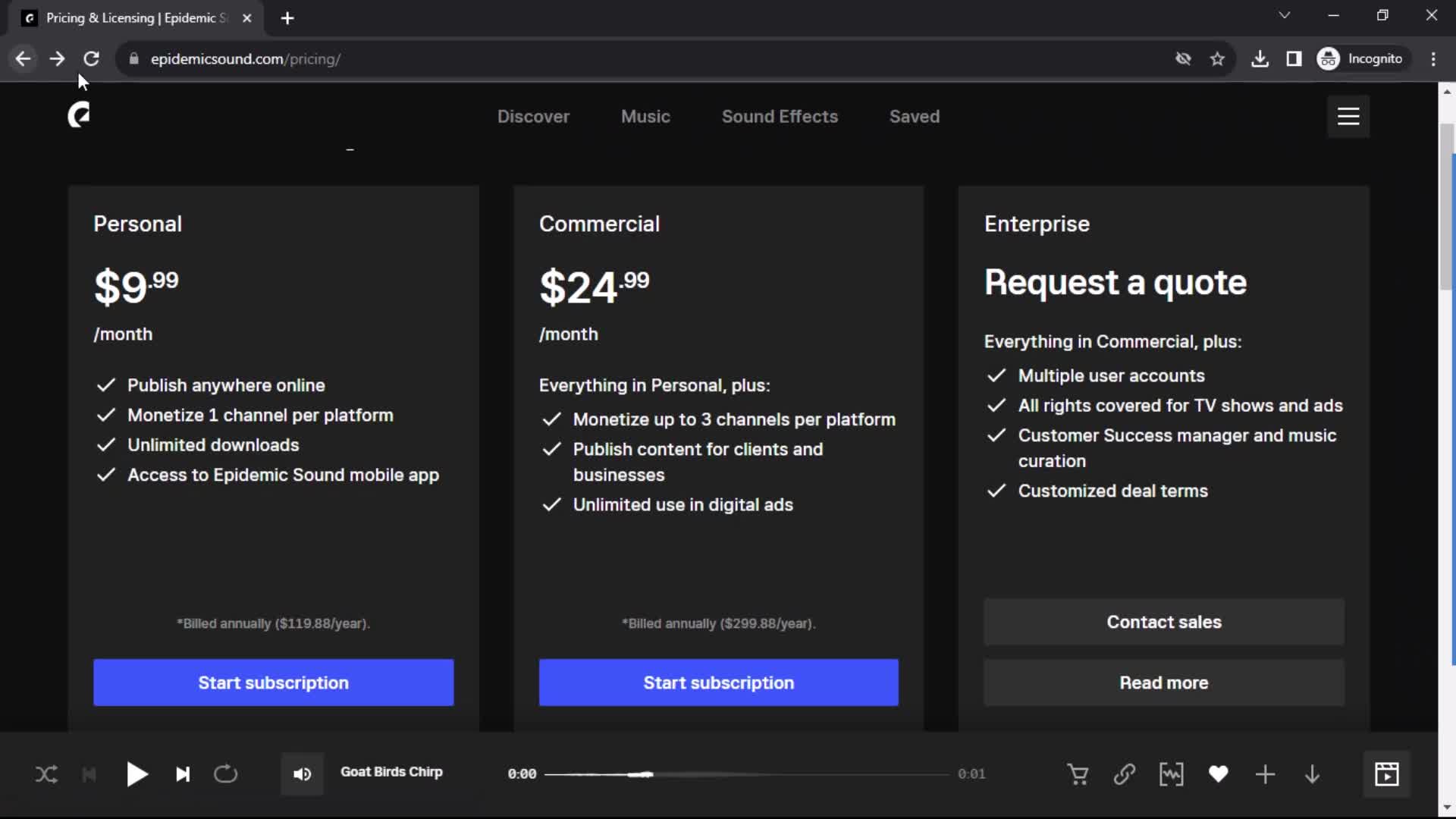This screenshot has height=819, width=1456.
Task: Select the Pricing & Licensing tab
Action: click(x=136, y=18)
